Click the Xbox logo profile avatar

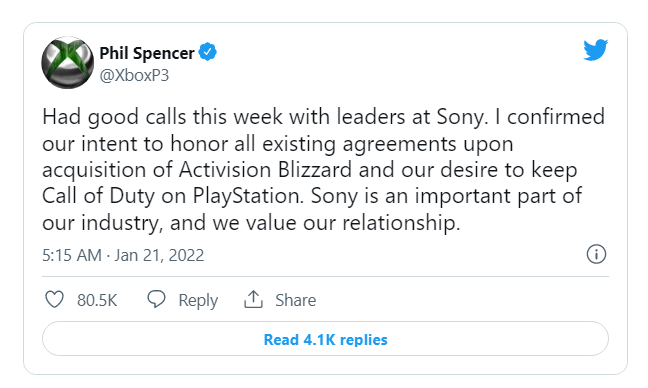[67, 63]
